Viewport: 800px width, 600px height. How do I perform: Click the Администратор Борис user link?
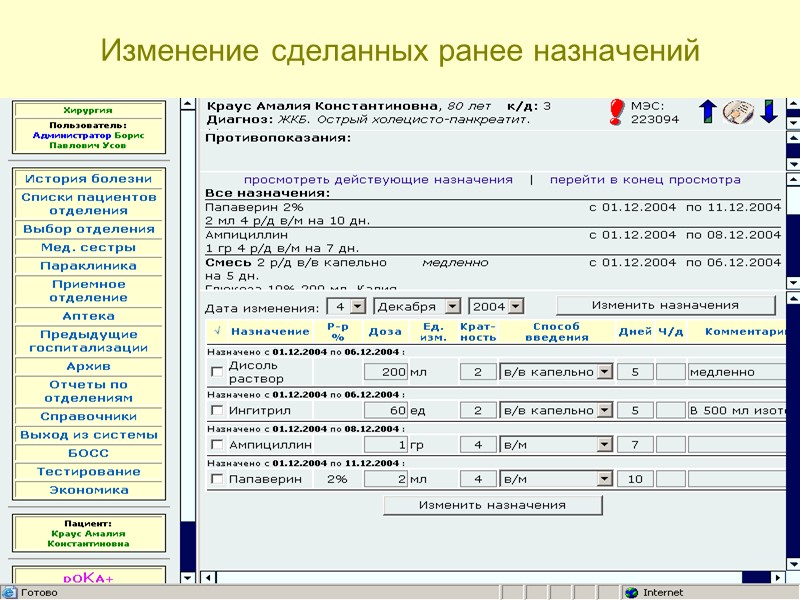(x=88, y=135)
